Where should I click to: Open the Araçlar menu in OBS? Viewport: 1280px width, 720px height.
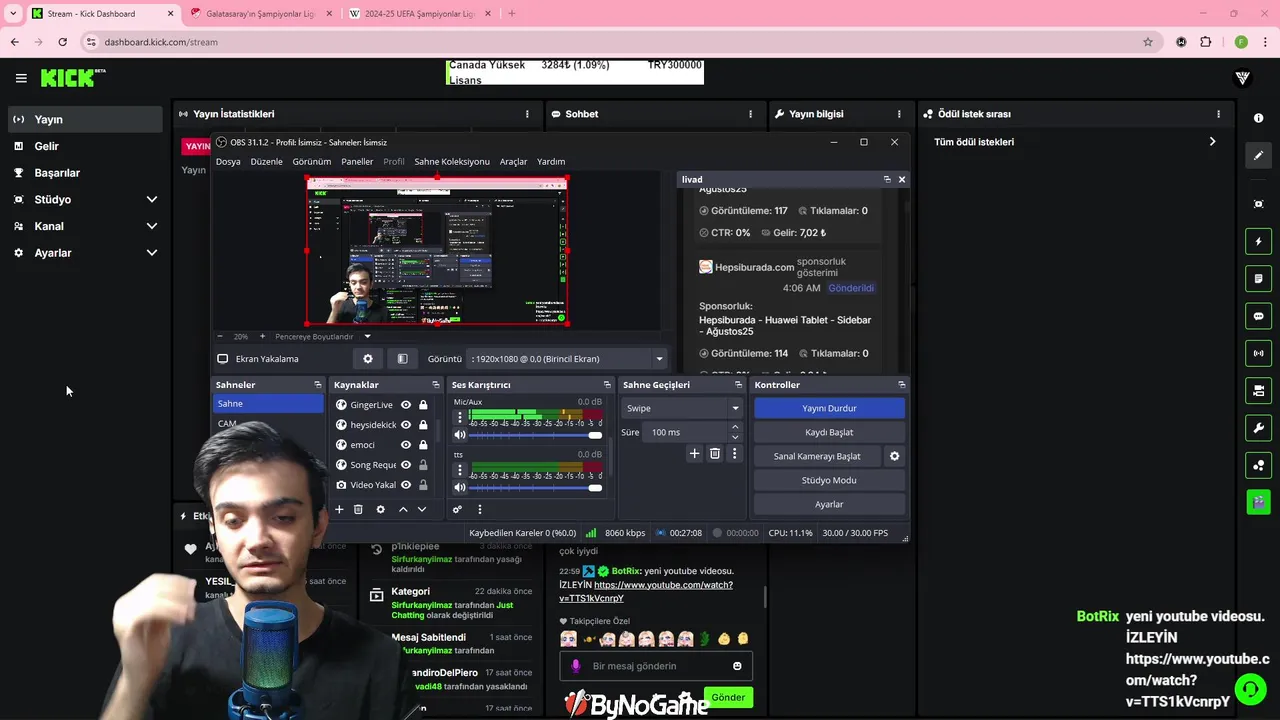513,162
